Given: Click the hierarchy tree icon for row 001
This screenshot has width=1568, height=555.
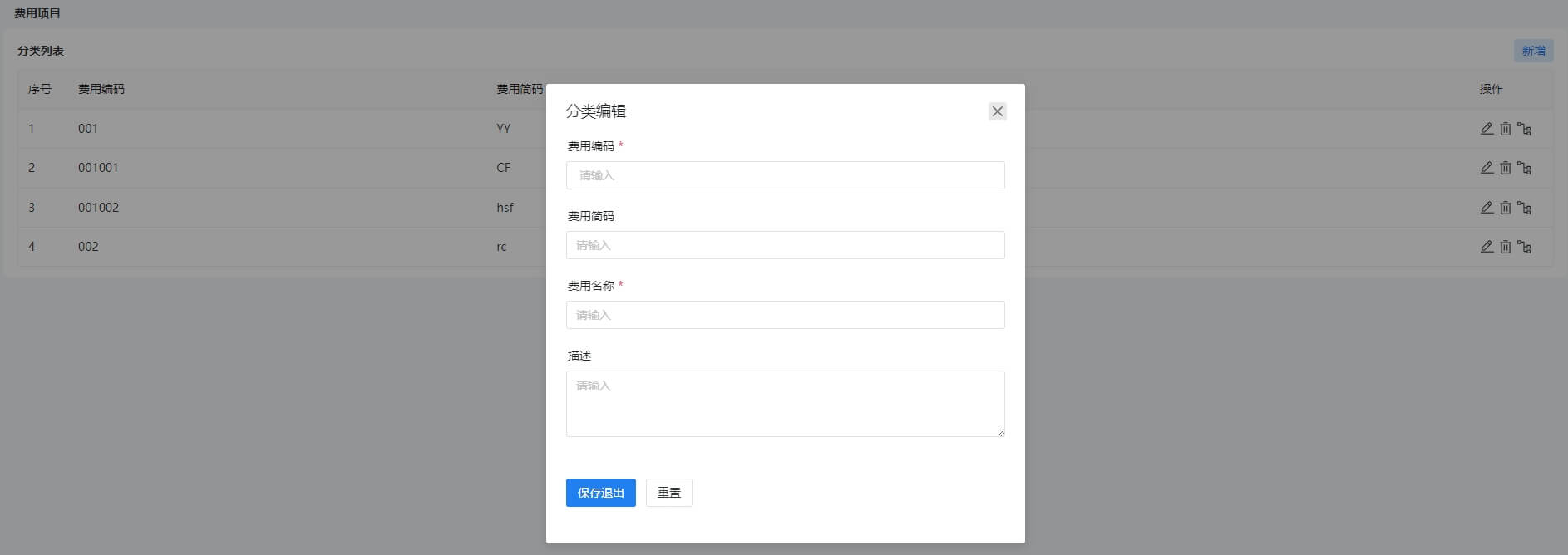Looking at the screenshot, I should coord(1524,129).
